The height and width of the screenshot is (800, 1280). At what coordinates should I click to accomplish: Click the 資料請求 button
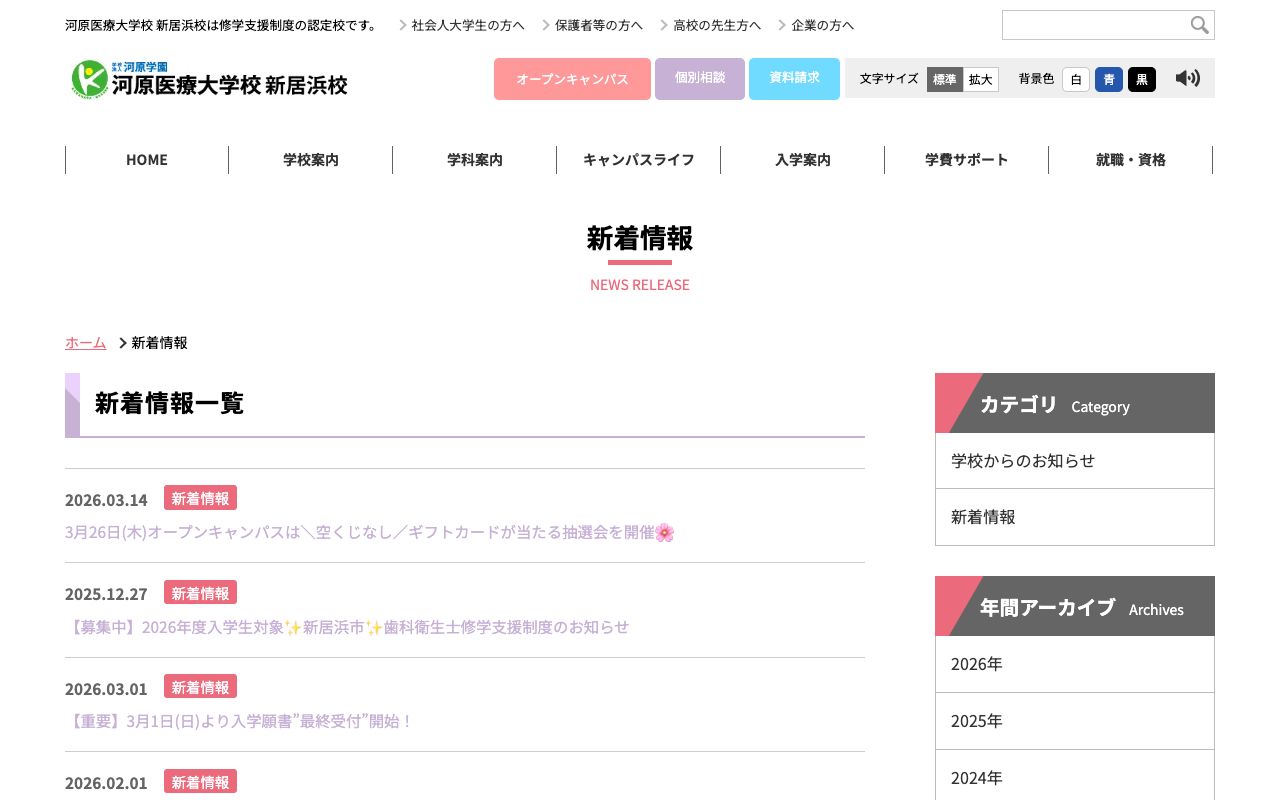click(794, 78)
